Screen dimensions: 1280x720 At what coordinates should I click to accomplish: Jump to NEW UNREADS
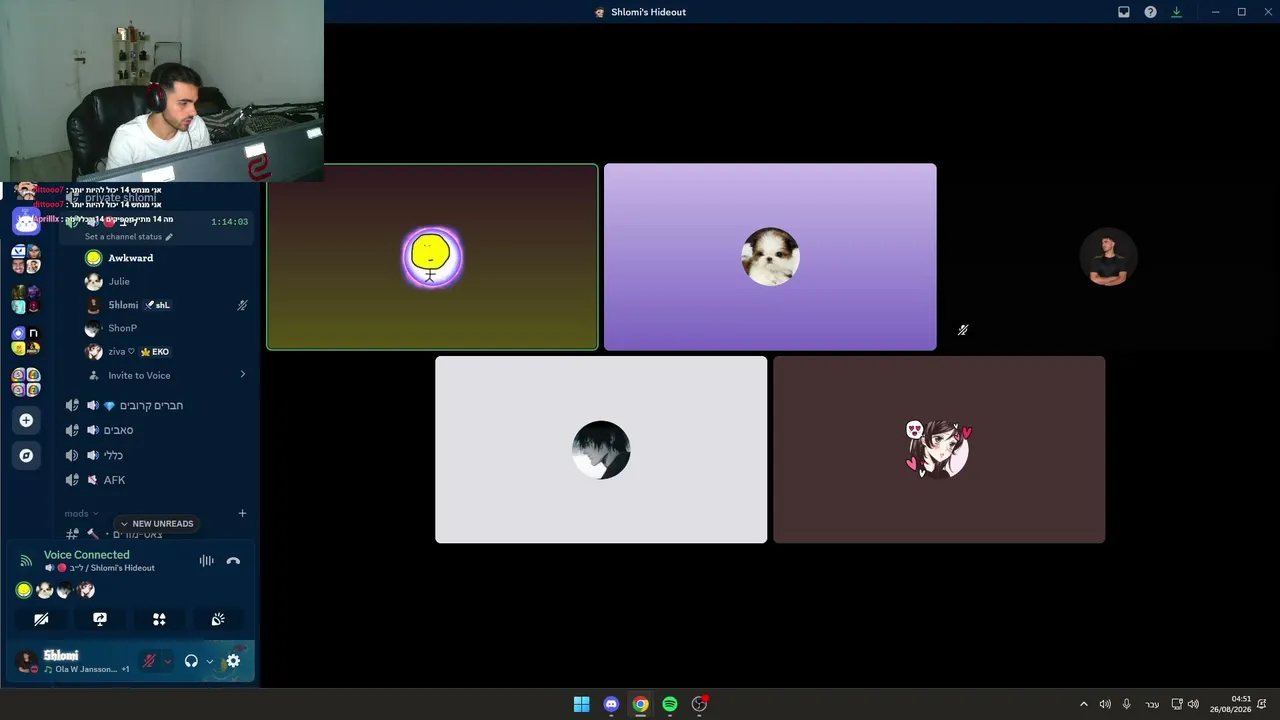tap(157, 524)
